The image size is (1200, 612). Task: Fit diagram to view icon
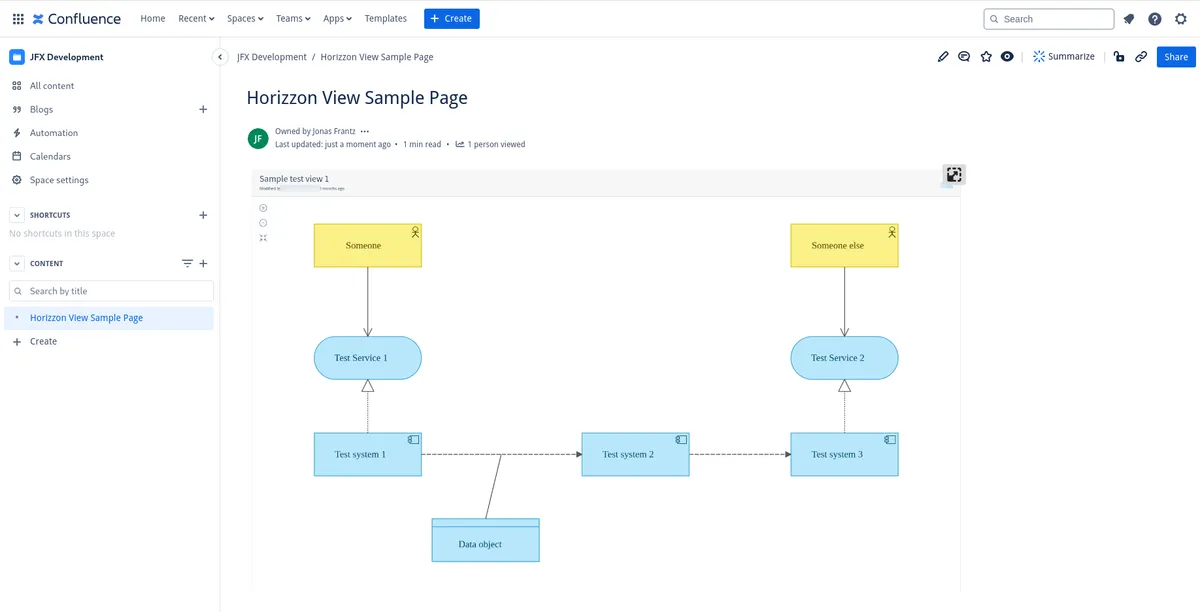tap(263, 238)
